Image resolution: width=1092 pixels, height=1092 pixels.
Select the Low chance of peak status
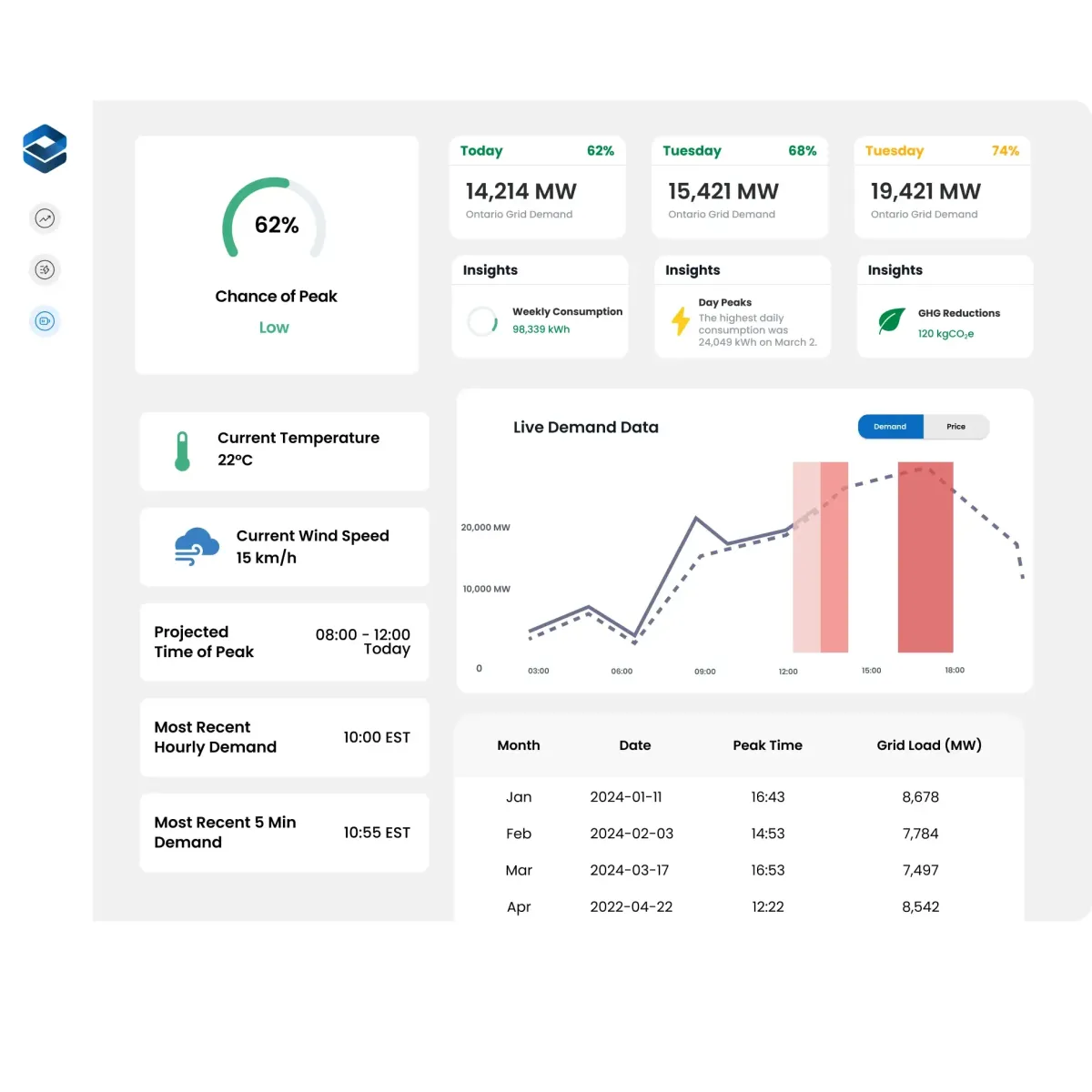pos(275,327)
